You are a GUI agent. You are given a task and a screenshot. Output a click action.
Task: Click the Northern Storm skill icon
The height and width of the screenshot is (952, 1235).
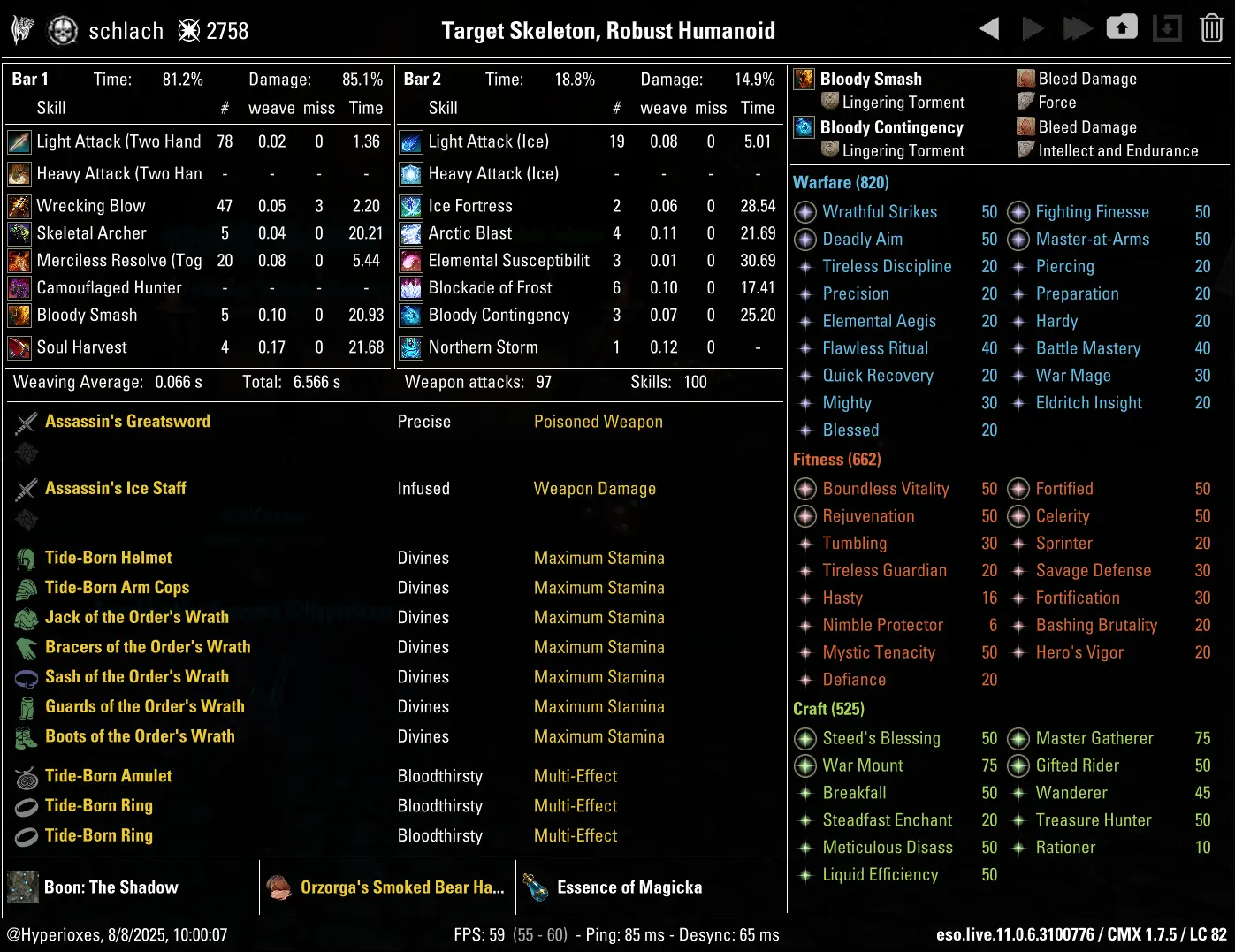[411, 348]
